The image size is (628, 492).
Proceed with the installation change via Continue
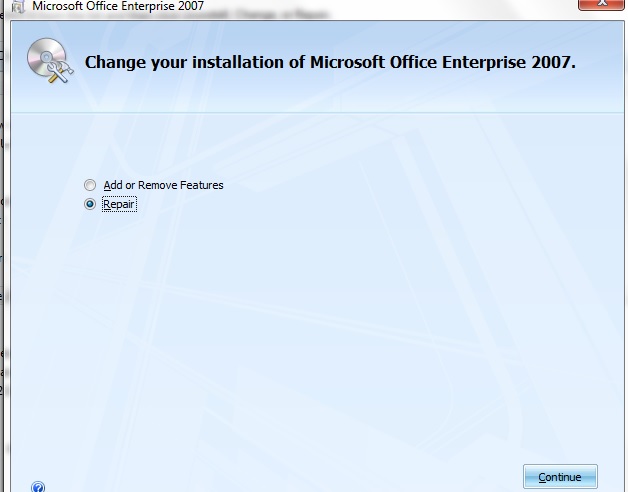[x=559, y=477]
